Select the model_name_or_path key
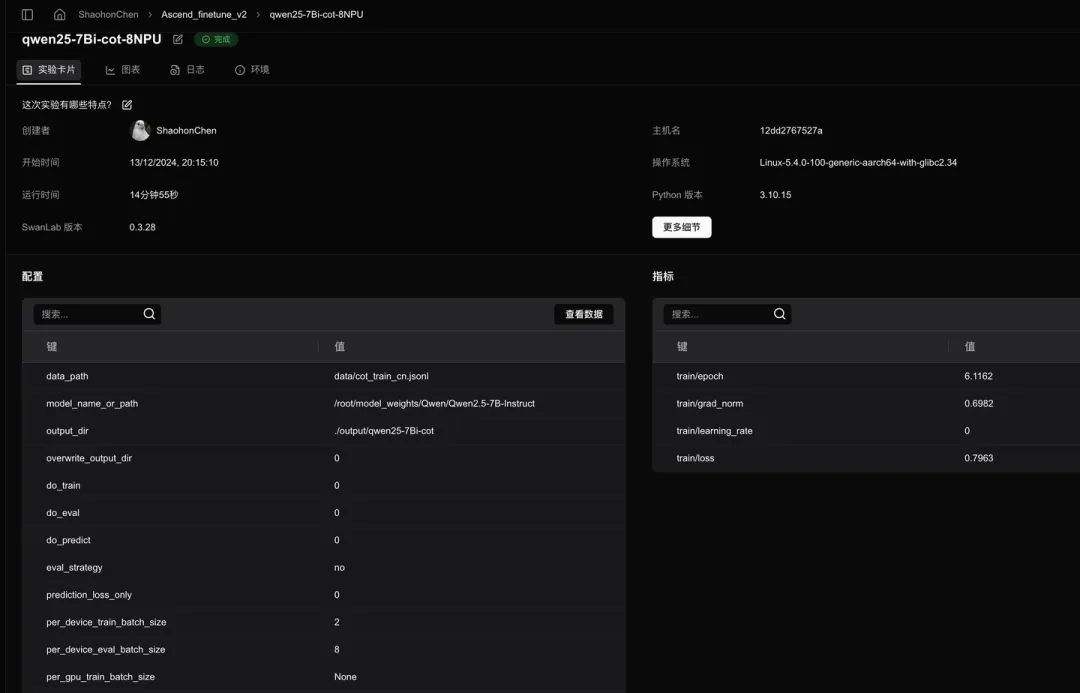 (92, 404)
